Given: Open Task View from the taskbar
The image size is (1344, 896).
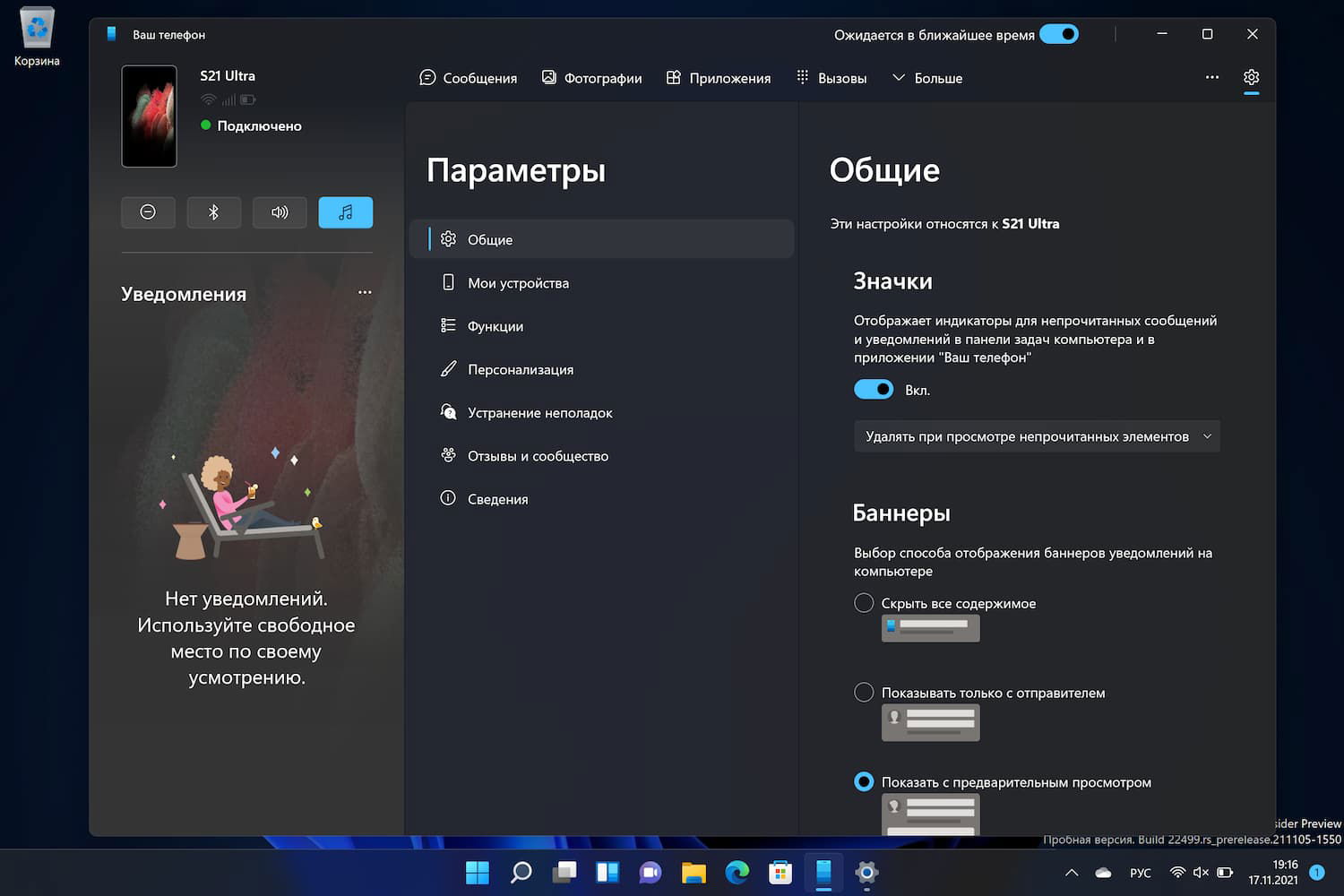Looking at the screenshot, I should click(x=564, y=872).
